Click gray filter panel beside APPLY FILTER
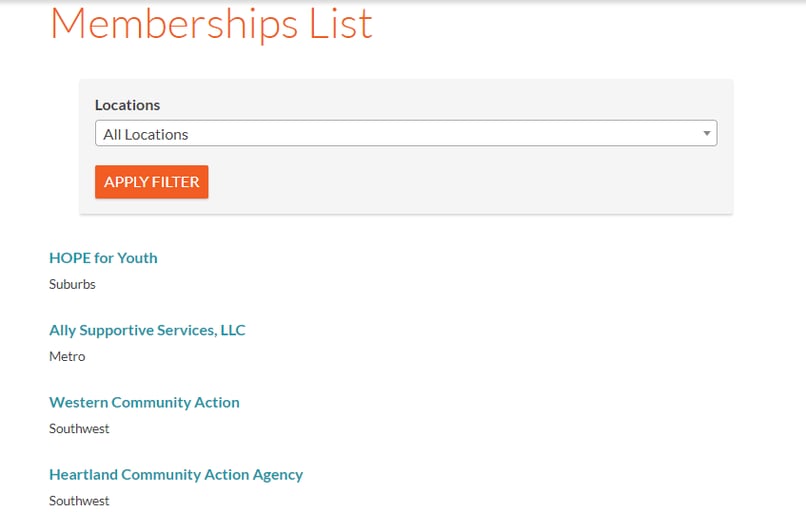Image resolution: width=806 pixels, height=512 pixels. click(463, 182)
